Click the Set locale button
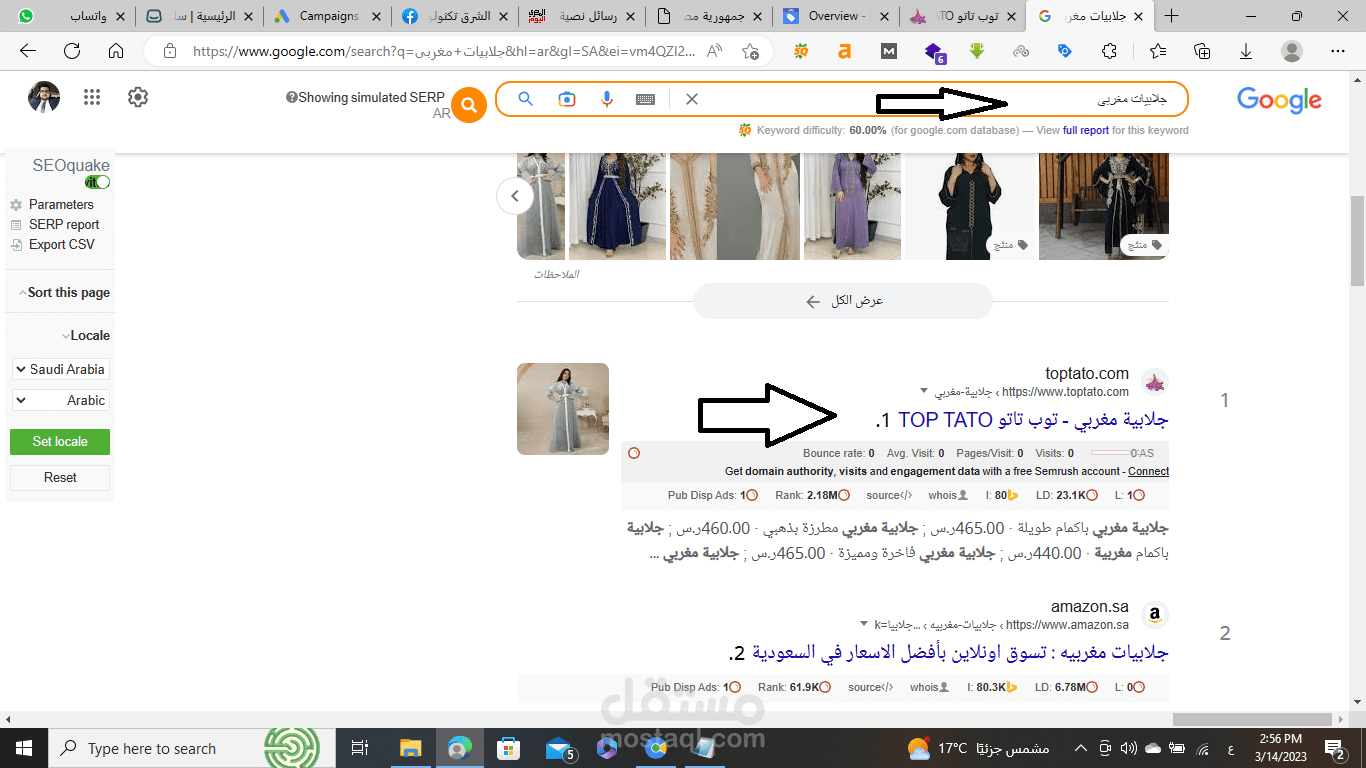Image resolution: width=1366 pixels, height=768 pixels. [60, 441]
